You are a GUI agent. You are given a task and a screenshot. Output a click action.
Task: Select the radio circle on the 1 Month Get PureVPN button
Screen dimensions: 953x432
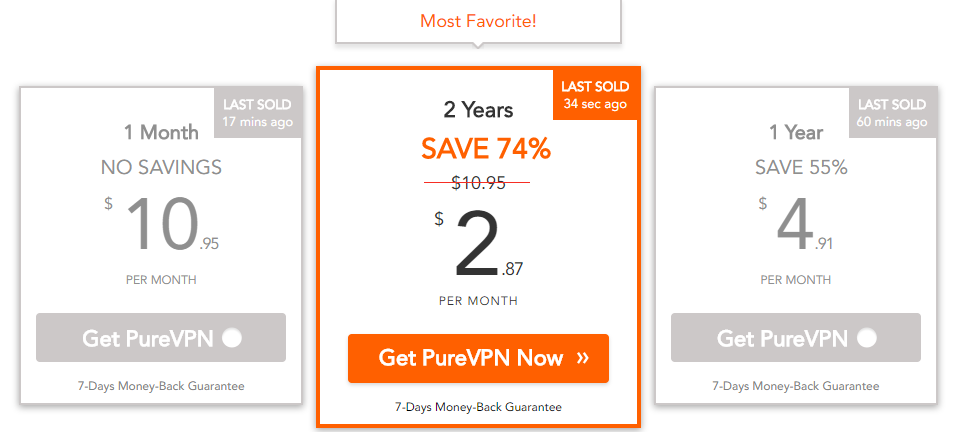[x=232, y=338]
